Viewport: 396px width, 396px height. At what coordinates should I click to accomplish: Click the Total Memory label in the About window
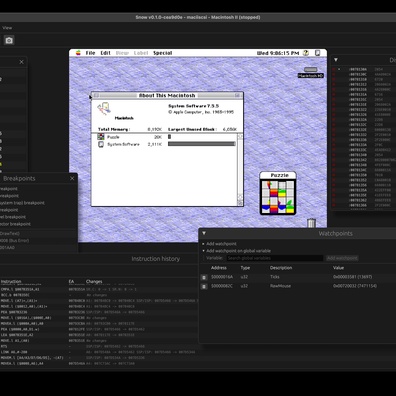[x=114, y=129]
